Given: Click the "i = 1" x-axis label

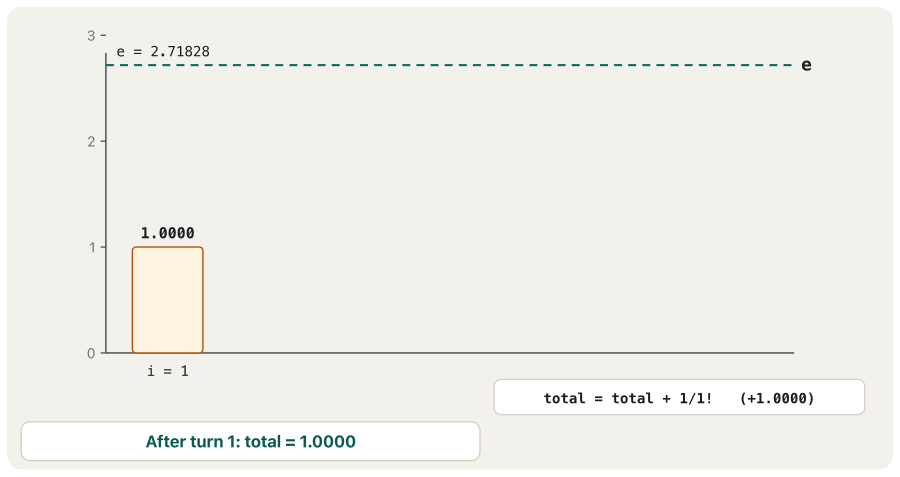Looking at the screenshot, I should pyautogui.click(x=168, y=371).
